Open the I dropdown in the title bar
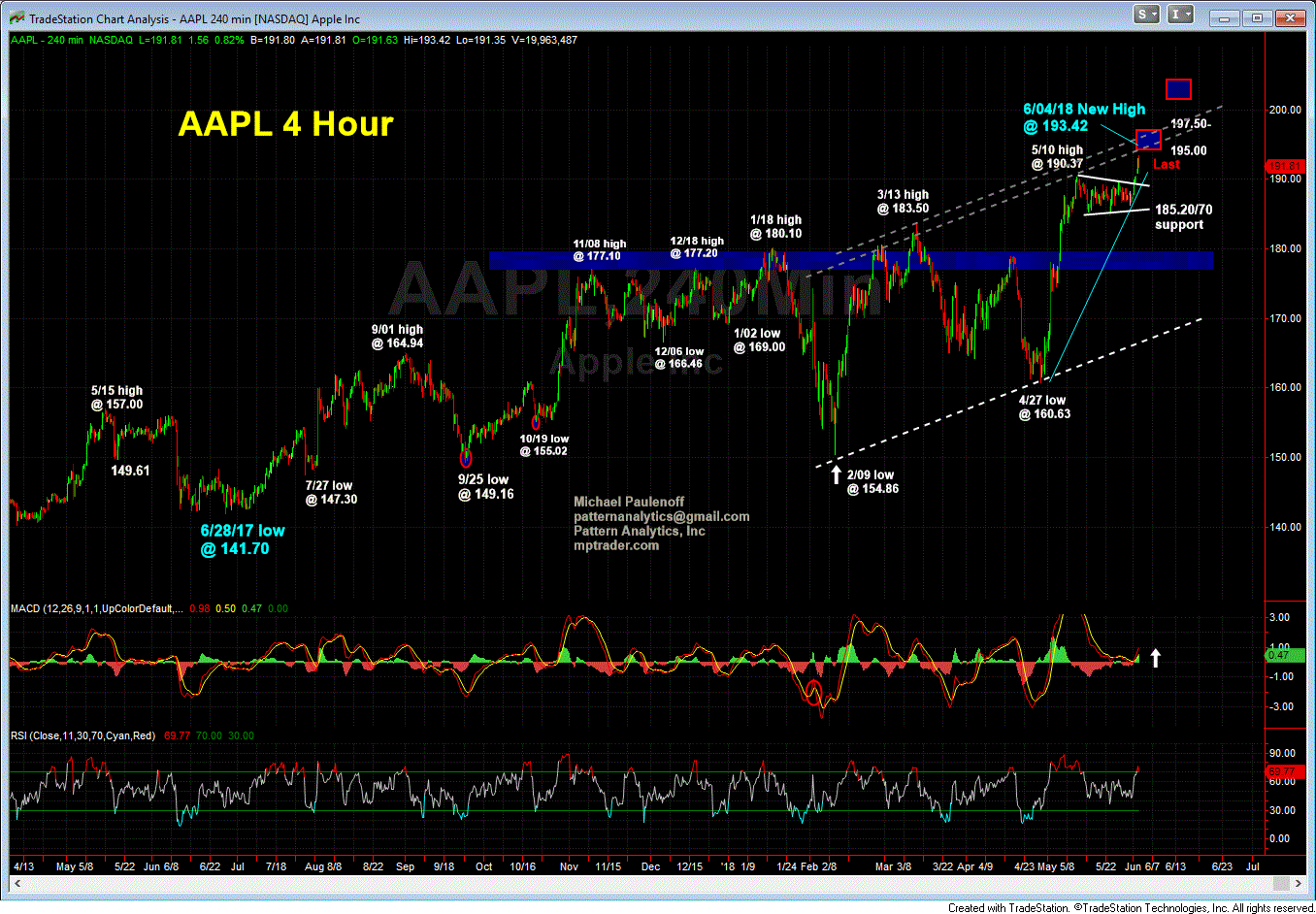Image resolution: width=1316 pixels, height=914 pixels. pos(1180,15)
